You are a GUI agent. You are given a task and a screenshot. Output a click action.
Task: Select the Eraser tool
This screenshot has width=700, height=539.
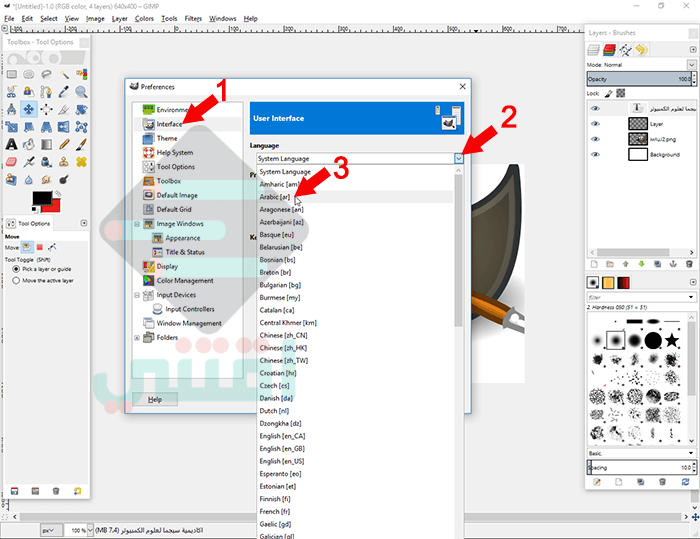[x=12, y=162]
